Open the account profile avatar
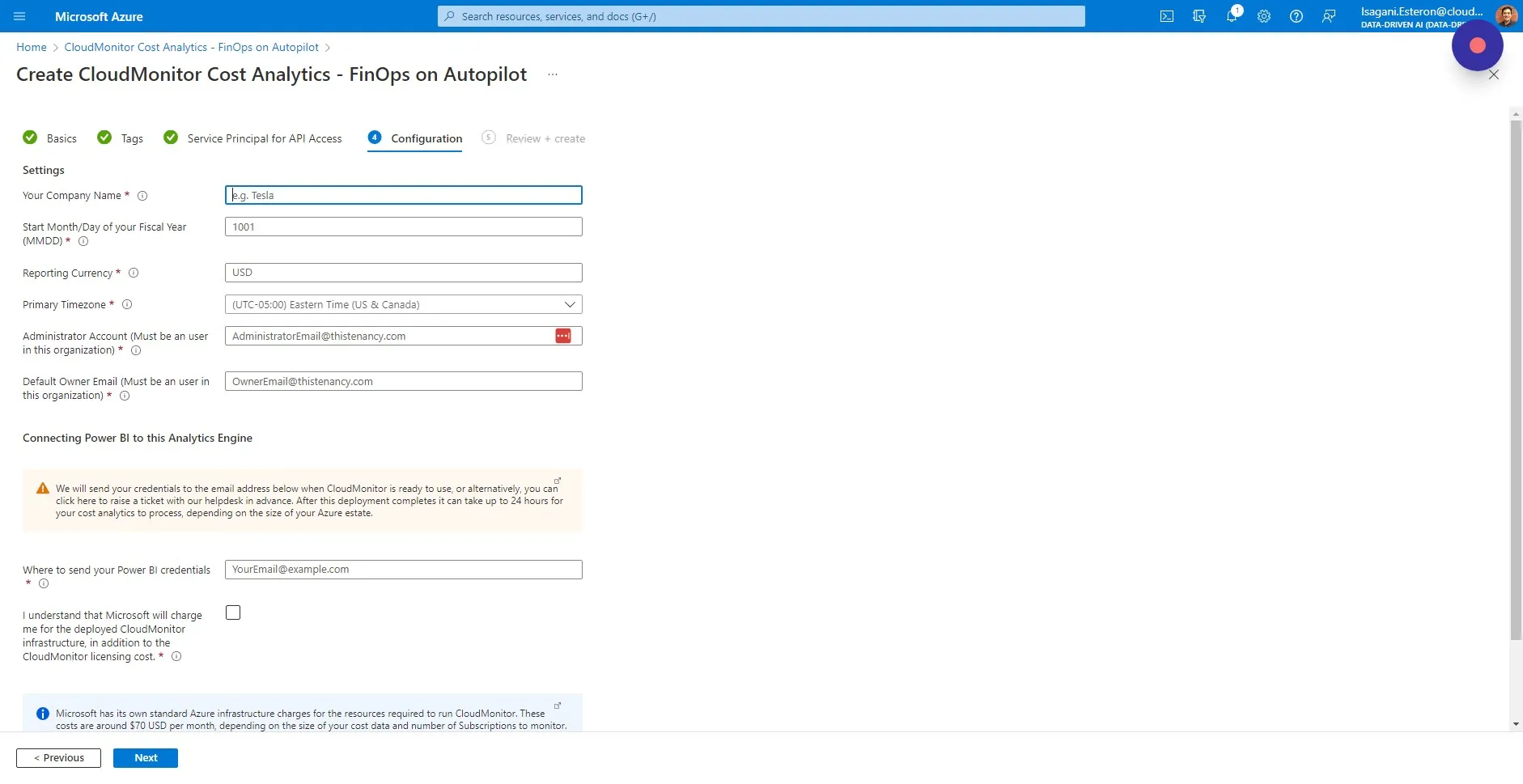Viewport: 1523px width, 784px height. (x=1506, y=15)
